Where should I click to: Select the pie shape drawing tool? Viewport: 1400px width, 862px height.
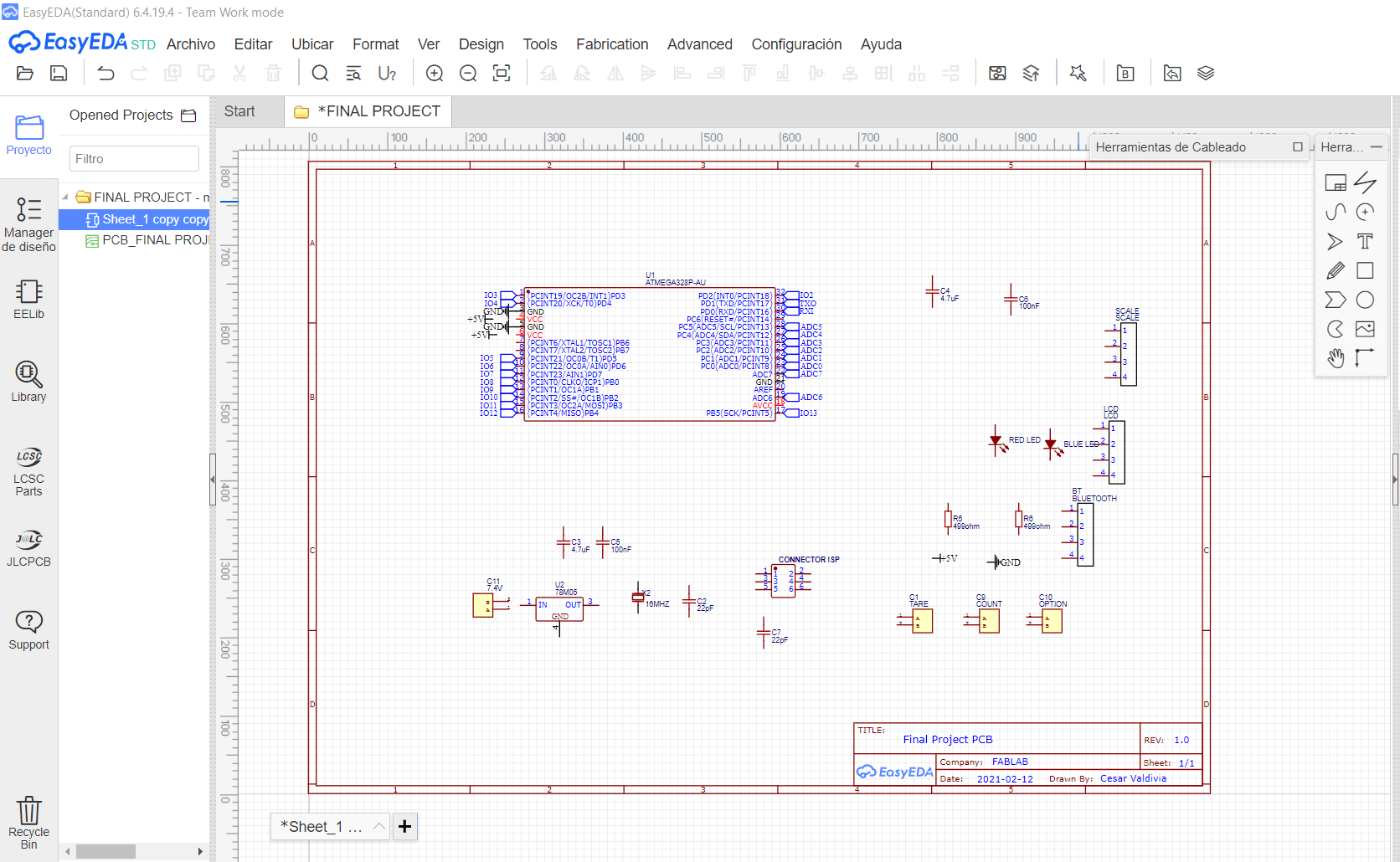pyautogui.click(x=1336, y=329)
